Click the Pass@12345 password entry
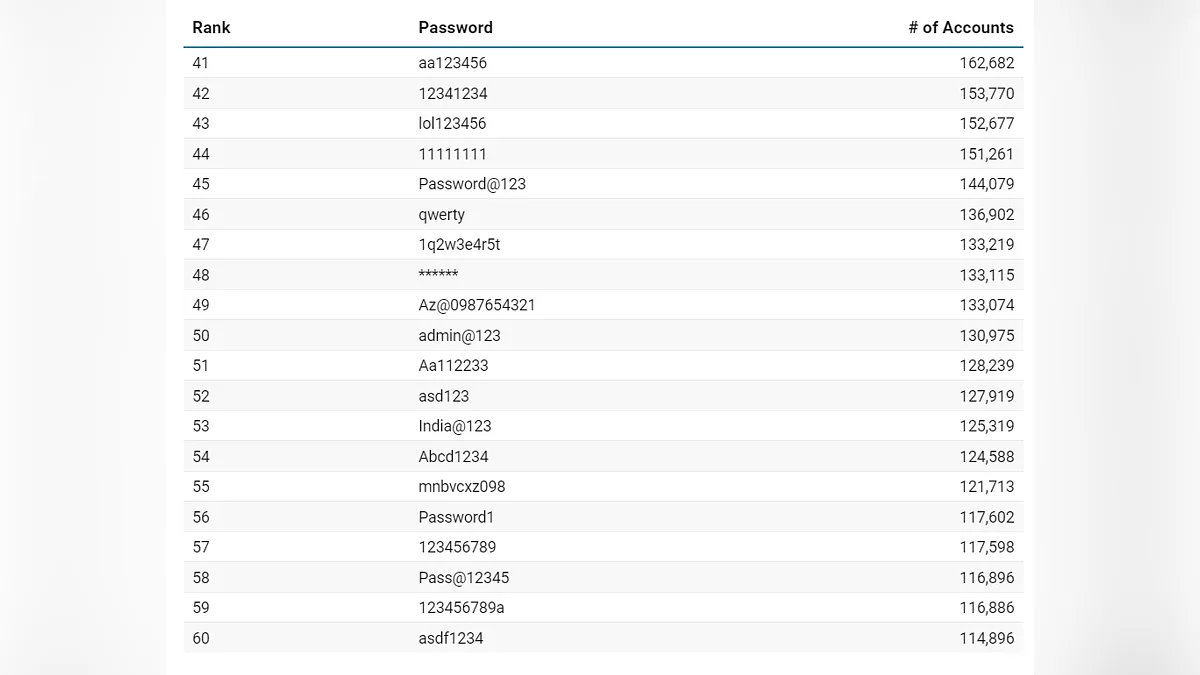Screen dimensions: 1200x675 coord(463,578)
